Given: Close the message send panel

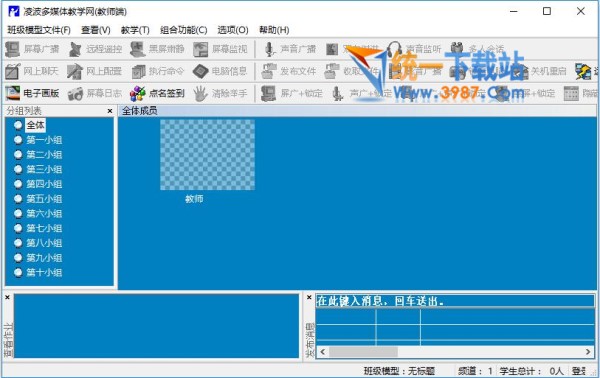Looking at the screenshot, I should coord(309,297).
